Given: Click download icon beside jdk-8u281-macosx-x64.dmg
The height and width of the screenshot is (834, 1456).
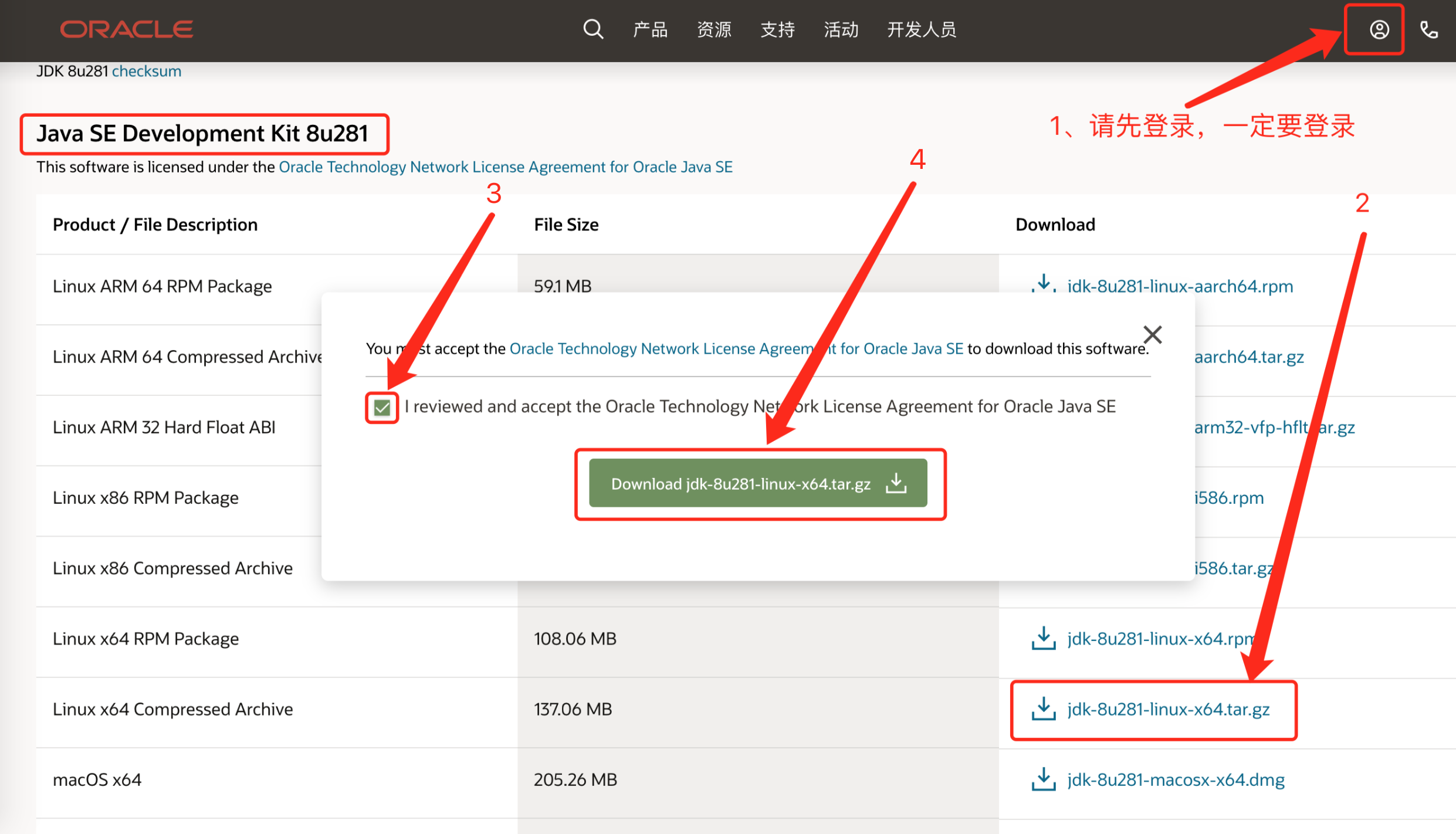Looking at the screenshot, I should pos(1043,779).
